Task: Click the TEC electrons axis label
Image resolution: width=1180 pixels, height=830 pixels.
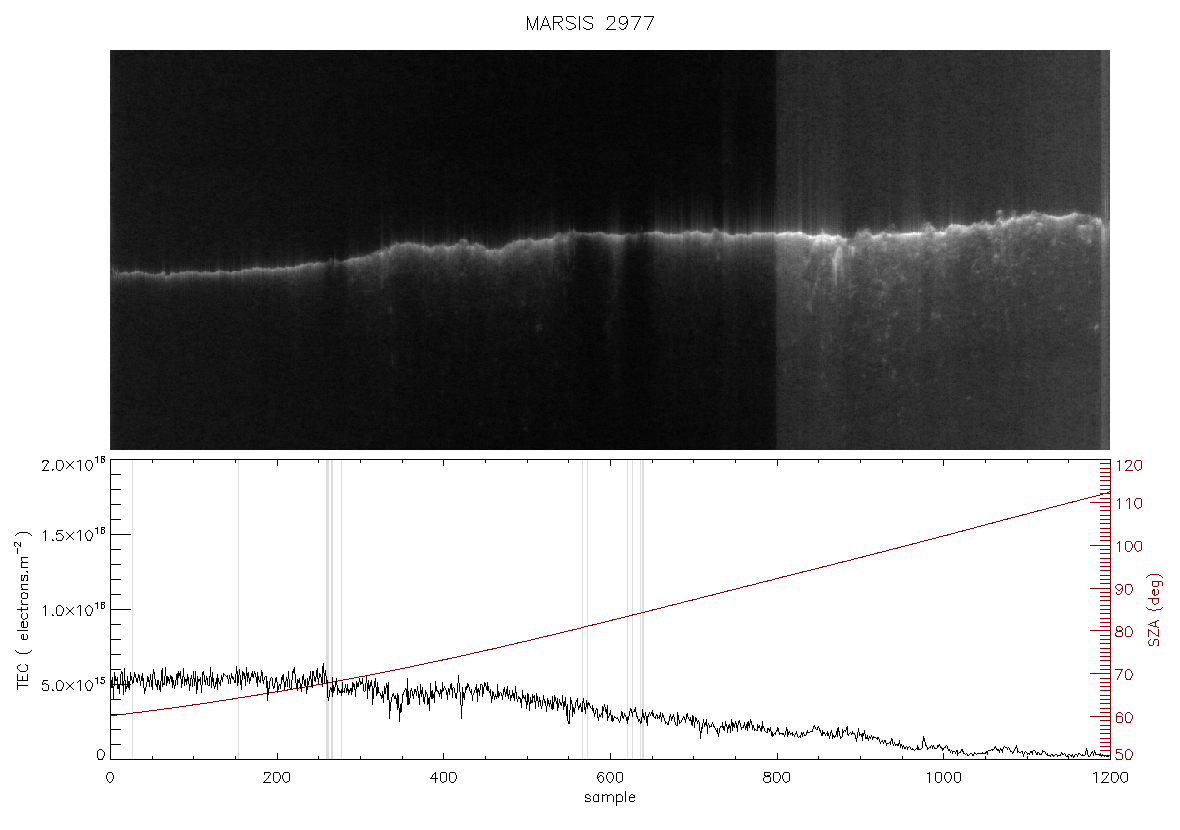Action: [x=24, y=610]
